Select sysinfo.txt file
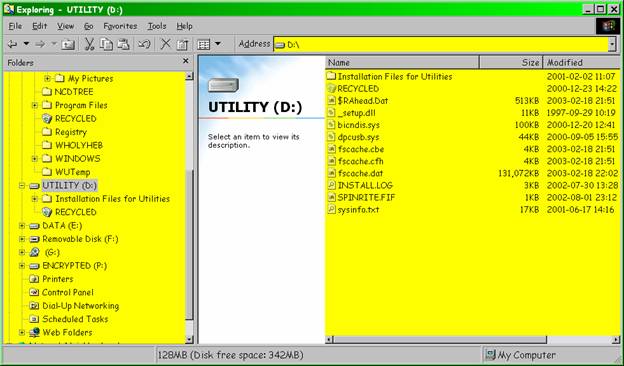624x366 pixels. 358,210
